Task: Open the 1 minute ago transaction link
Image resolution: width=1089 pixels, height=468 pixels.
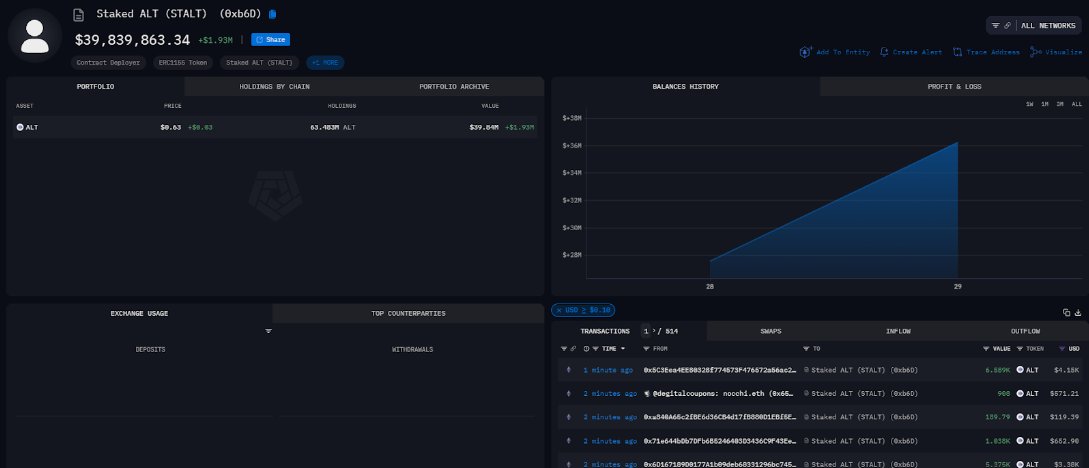Action: point(606,370)
